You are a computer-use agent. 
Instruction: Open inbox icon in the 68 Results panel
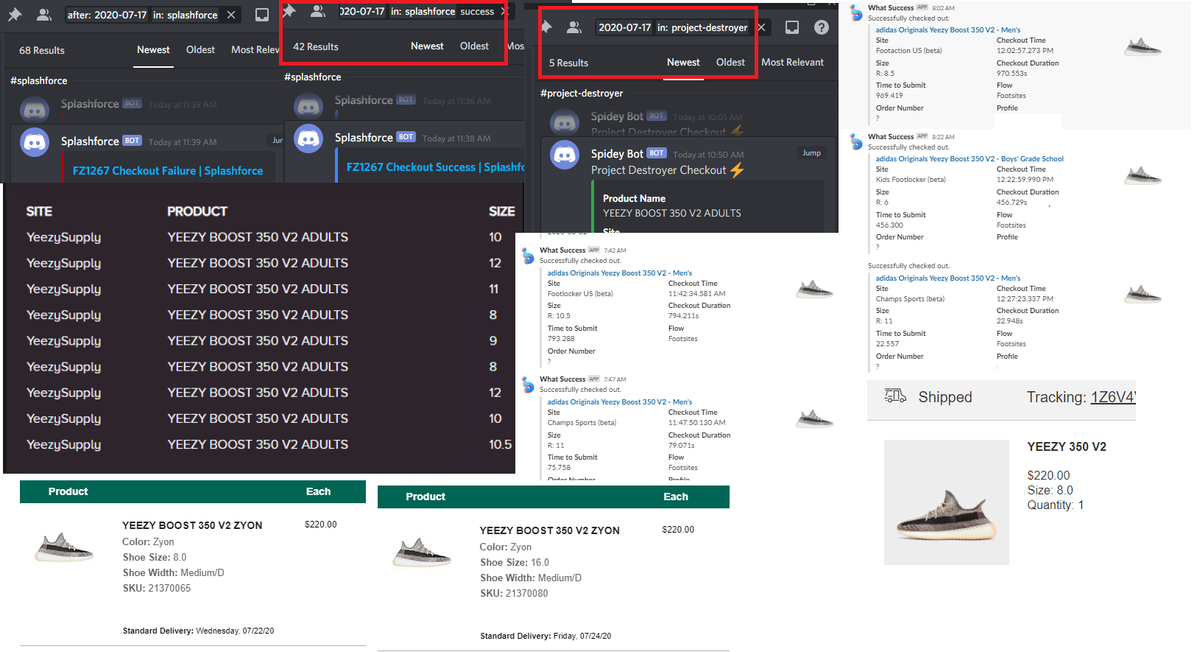coord(262,15)
